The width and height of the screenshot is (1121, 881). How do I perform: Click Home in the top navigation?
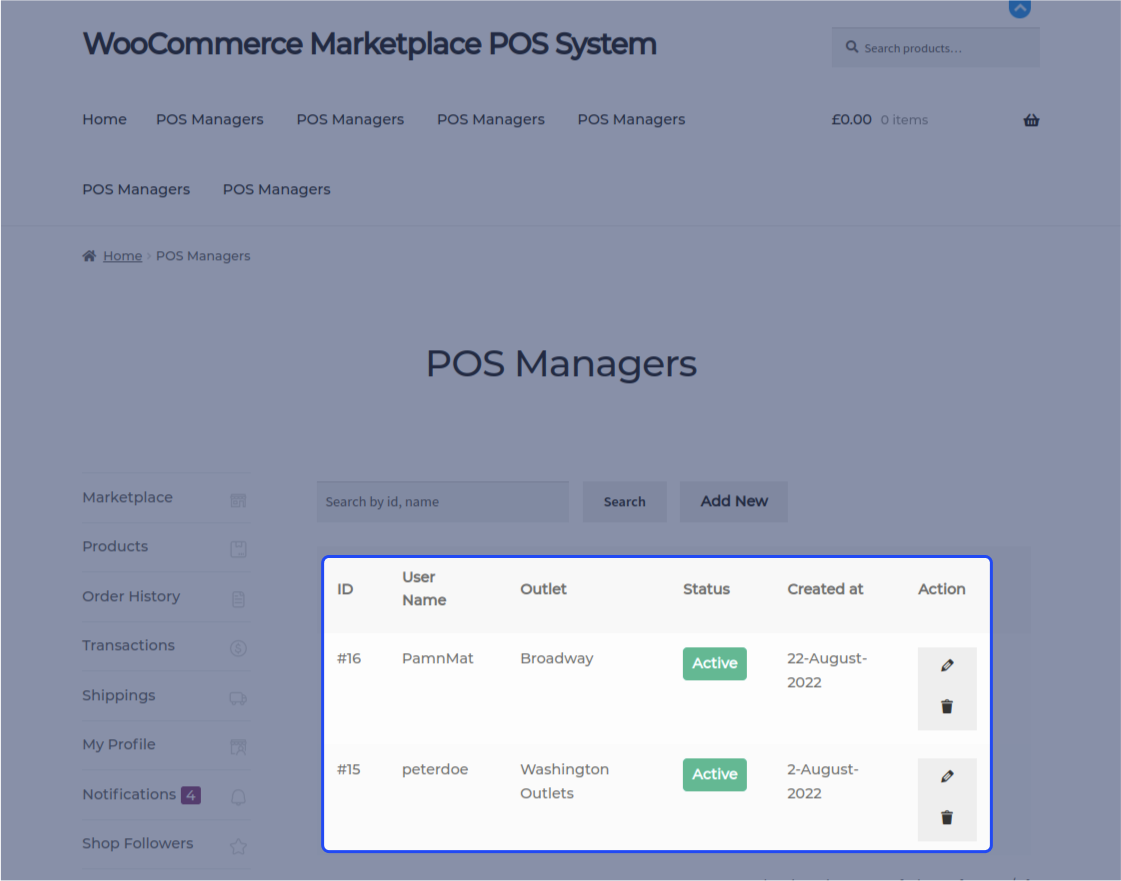(104, 119)
